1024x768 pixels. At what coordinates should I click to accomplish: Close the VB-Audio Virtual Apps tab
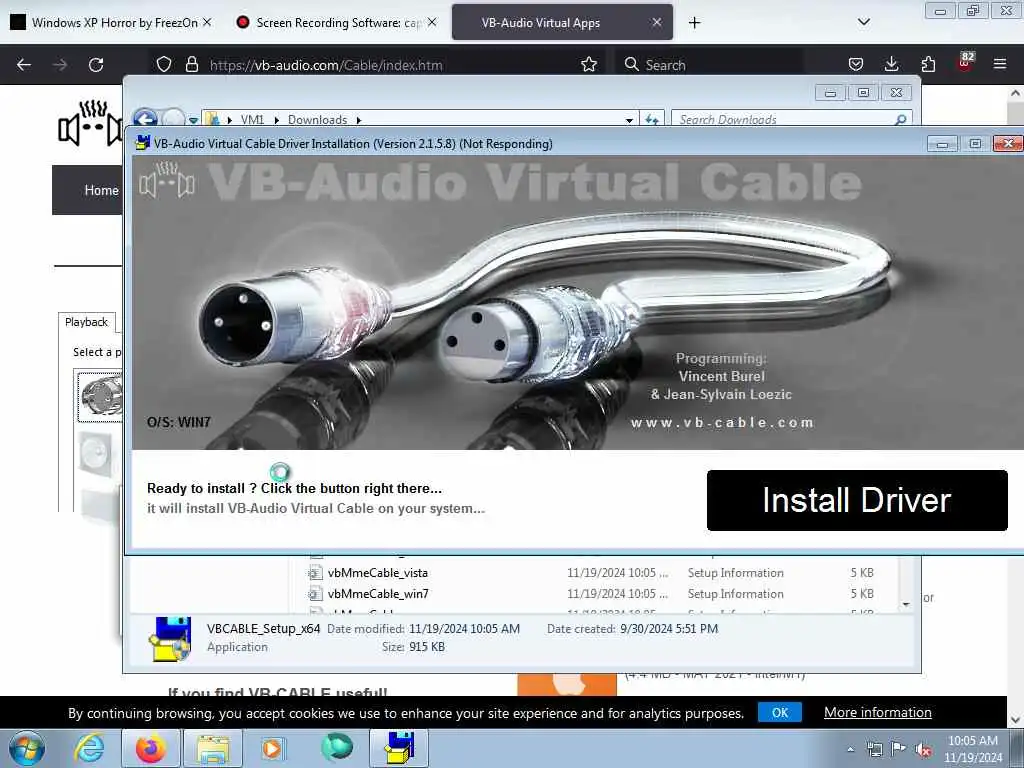coord(657,22)
